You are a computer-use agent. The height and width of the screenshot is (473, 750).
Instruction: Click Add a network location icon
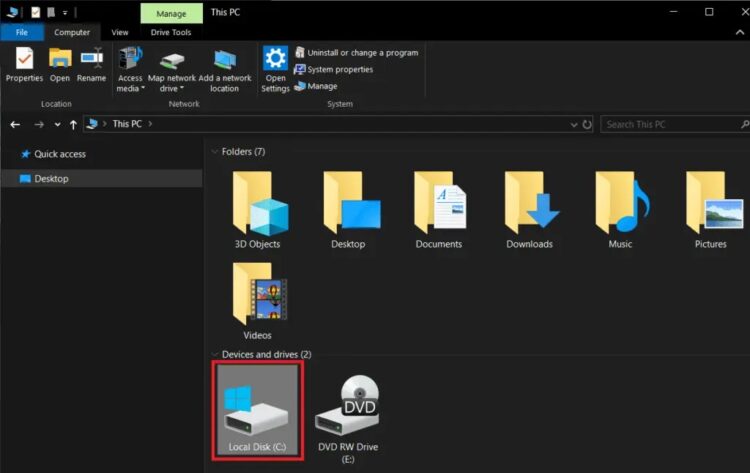click(x=224, y=69)
